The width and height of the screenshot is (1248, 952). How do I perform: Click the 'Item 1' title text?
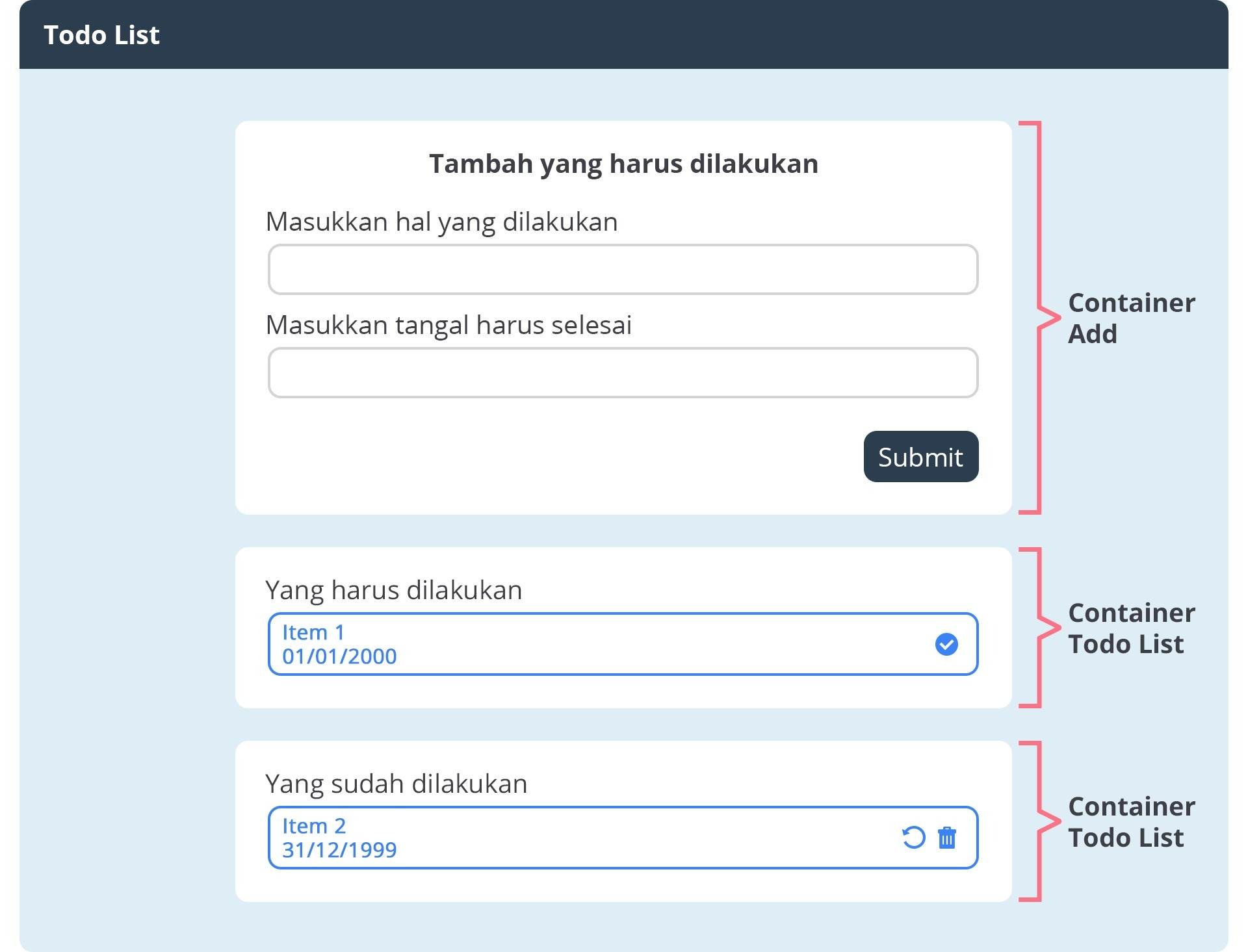point(313,632)
